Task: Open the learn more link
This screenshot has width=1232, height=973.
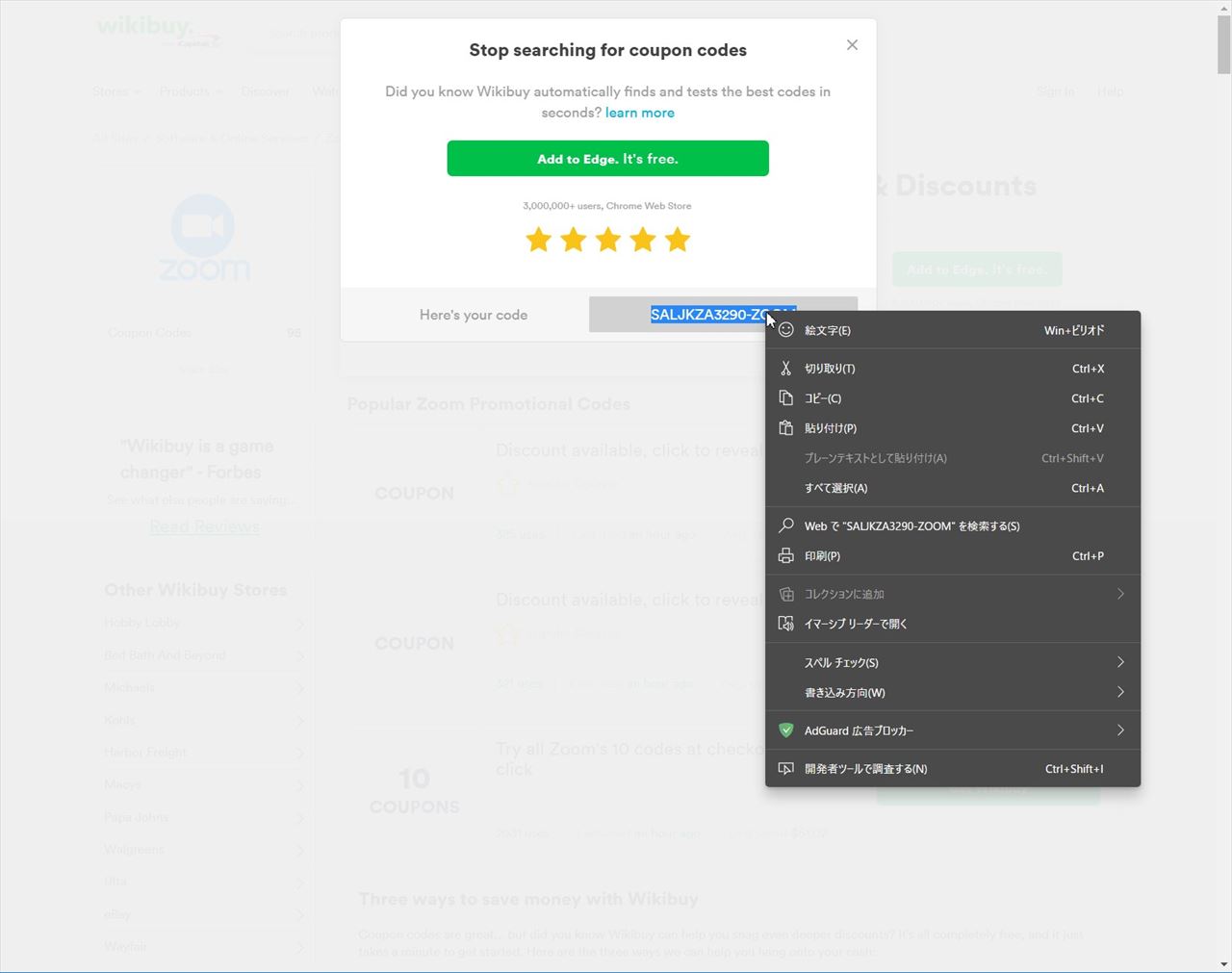Action: click(640, 113)
